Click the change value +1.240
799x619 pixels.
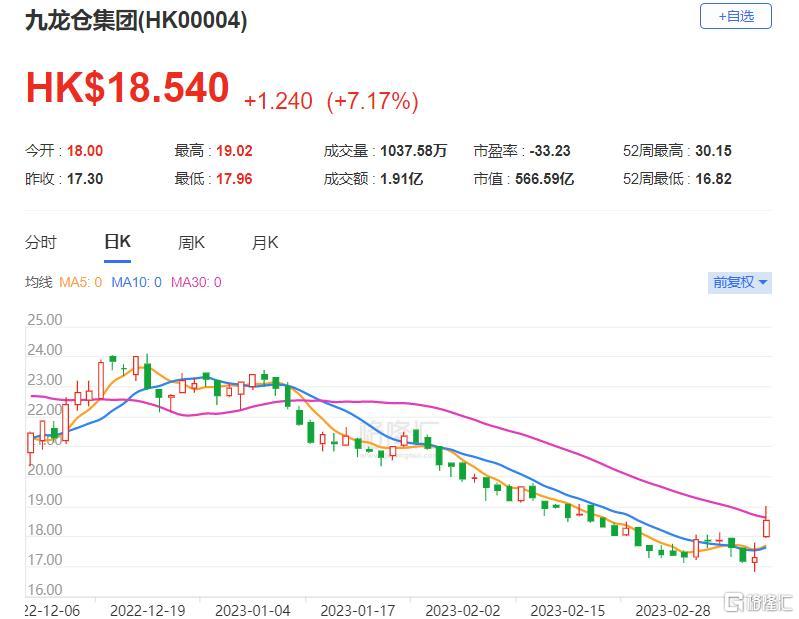278,101
